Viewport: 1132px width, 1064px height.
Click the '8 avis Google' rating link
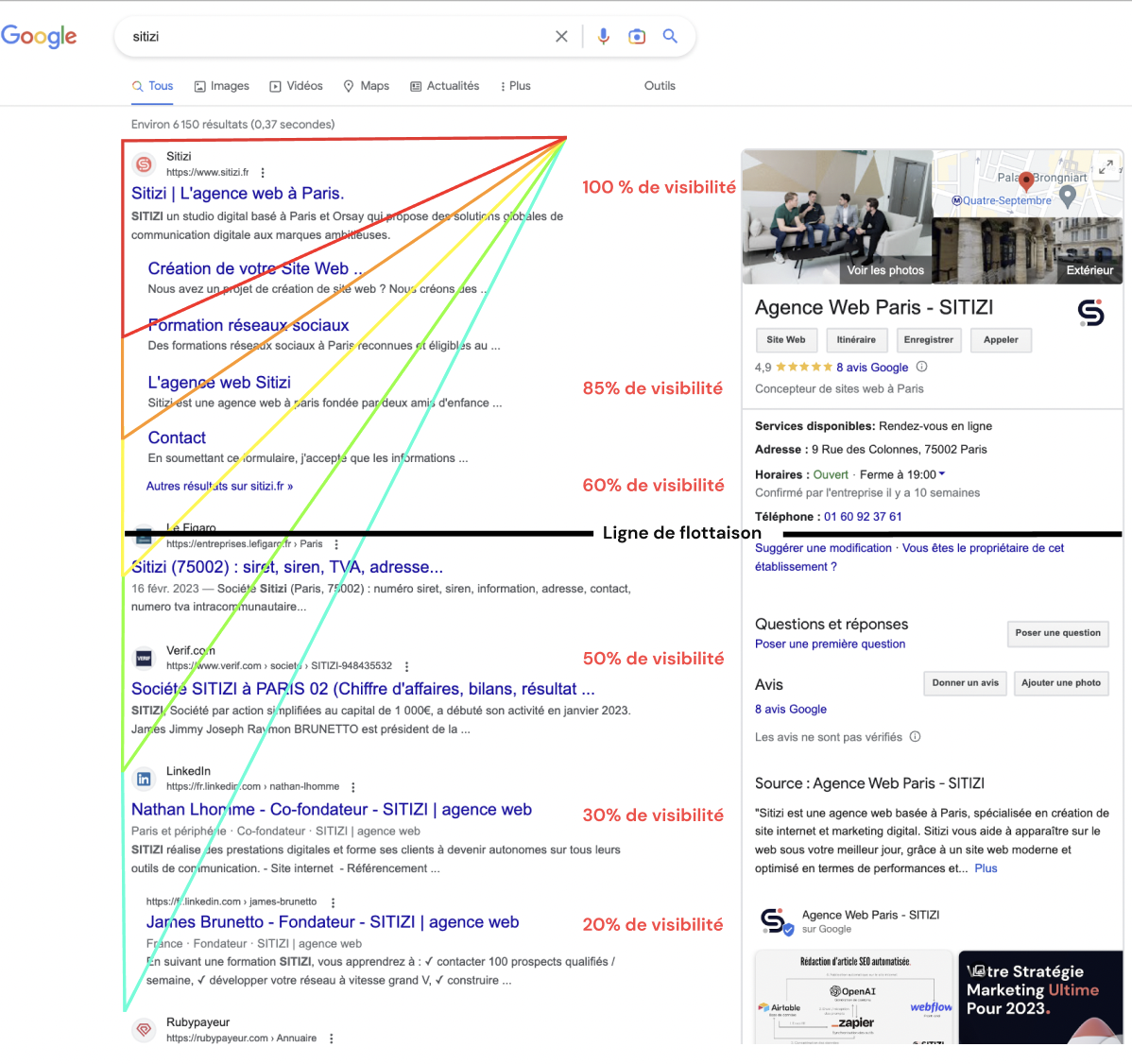pyautogui.click(x=872, y=368)
